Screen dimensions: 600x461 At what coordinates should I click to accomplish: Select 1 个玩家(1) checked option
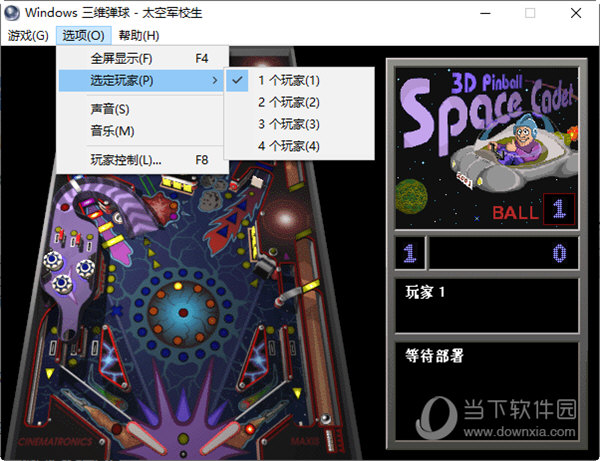coord(299,80)
